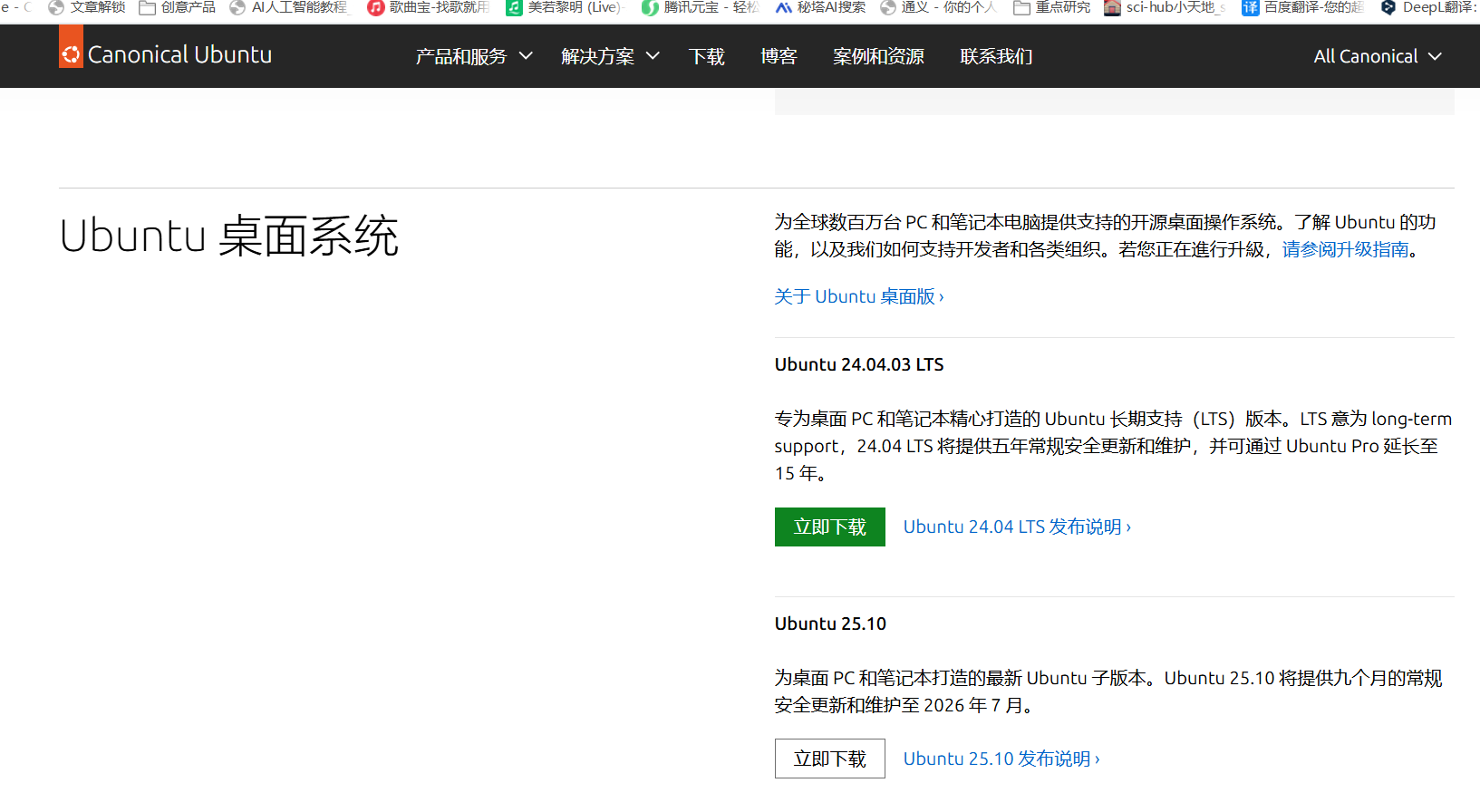Open the DeepL翻译 bookmark
The image size is (1480, 812).
(1430, 7)
